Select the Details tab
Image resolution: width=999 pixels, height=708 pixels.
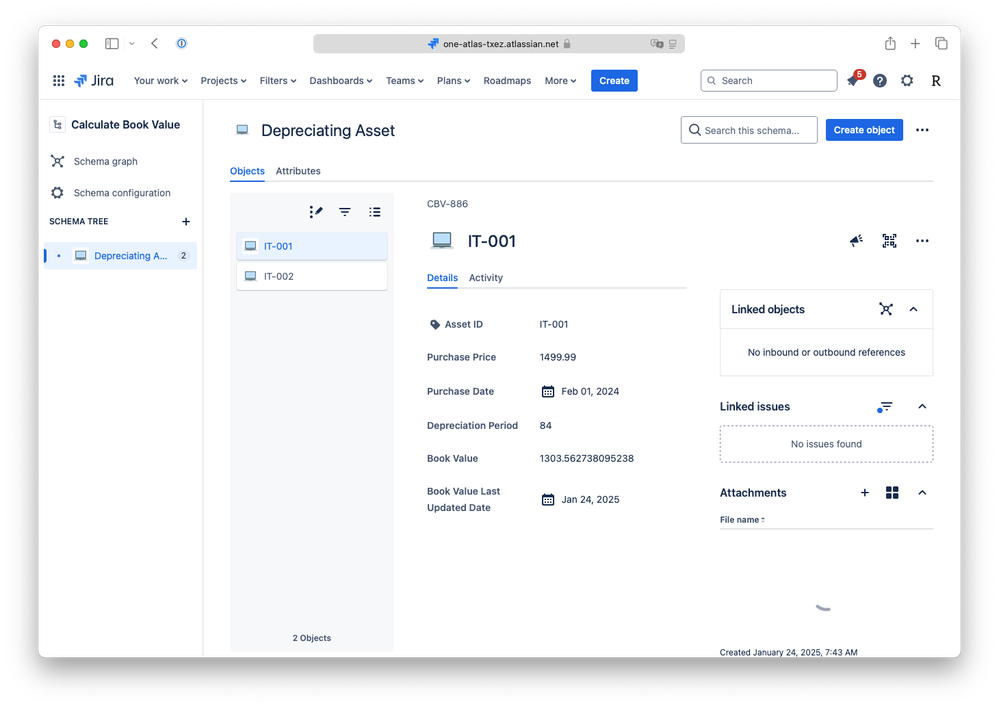point(442,278)
